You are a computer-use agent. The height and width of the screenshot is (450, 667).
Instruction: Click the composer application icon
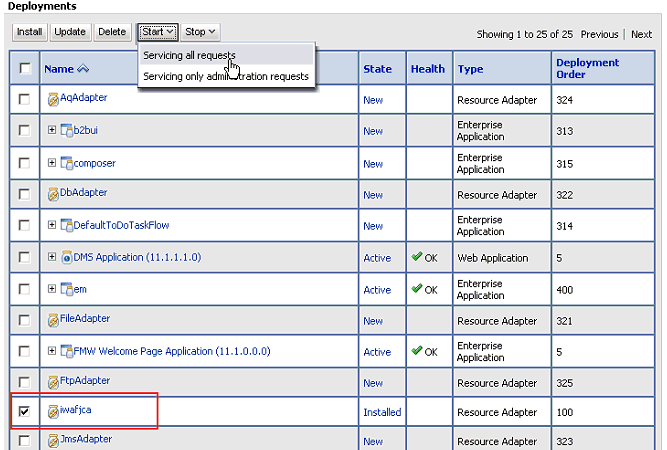tap(67, 163)
